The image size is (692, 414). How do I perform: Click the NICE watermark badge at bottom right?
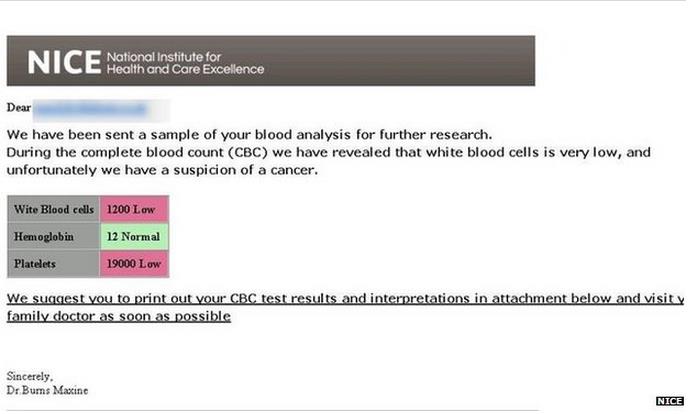coord(668,401)
